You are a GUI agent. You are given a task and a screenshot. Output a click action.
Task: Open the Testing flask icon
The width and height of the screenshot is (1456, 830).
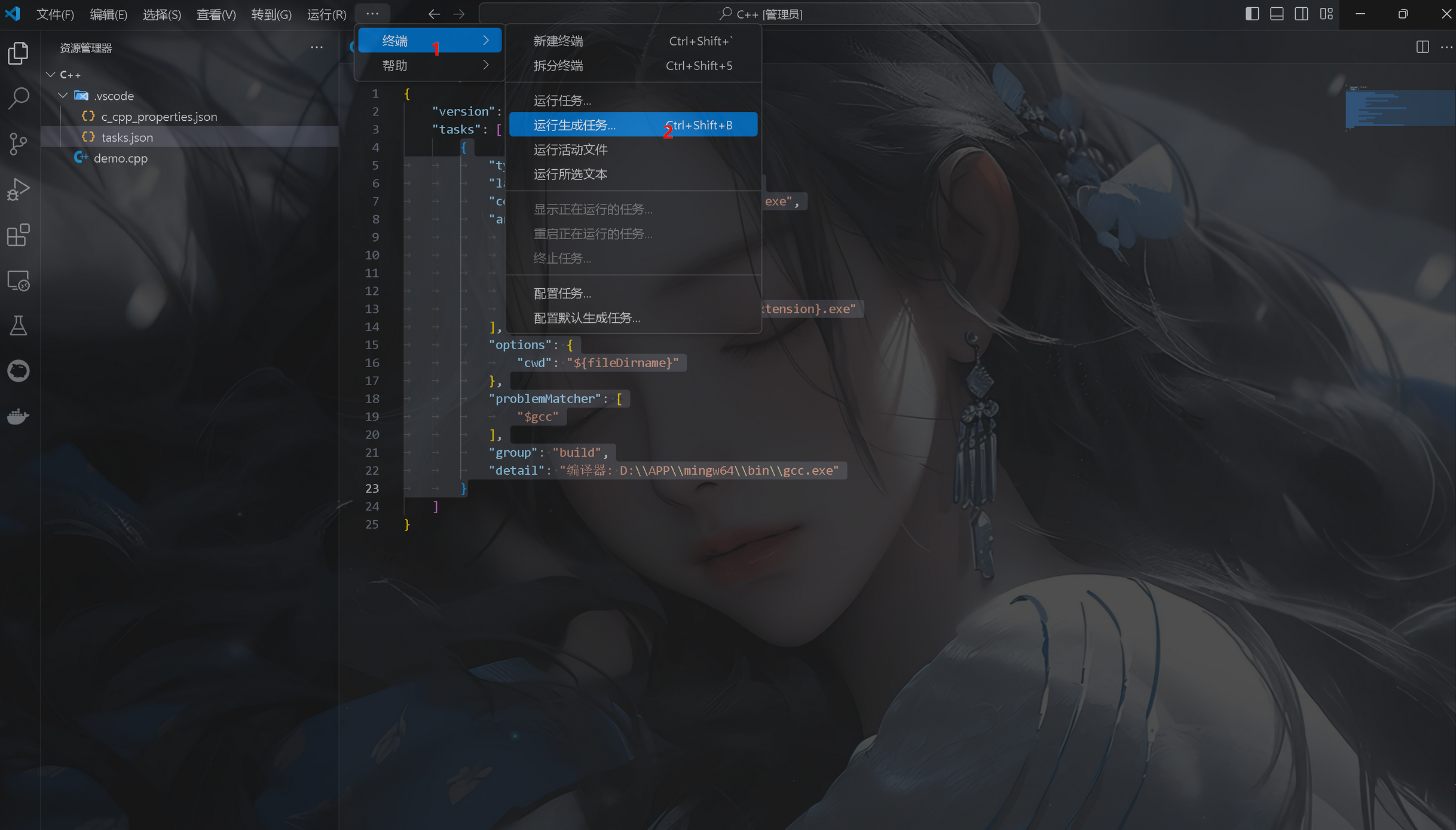point(19,326)
